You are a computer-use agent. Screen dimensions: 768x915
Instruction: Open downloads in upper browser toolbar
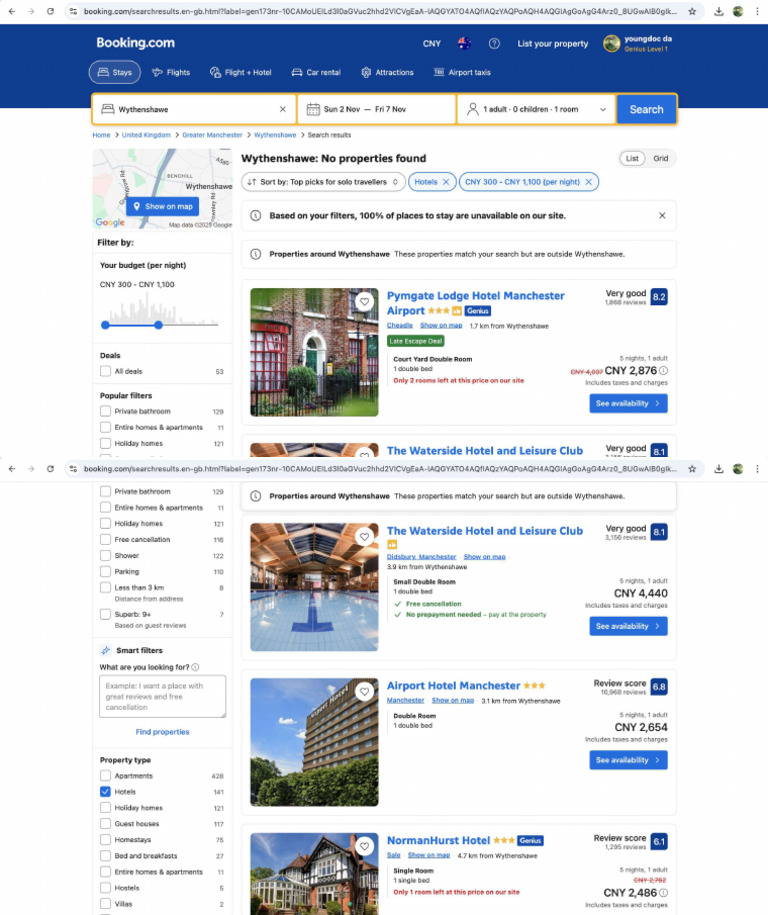pos(719,11)
